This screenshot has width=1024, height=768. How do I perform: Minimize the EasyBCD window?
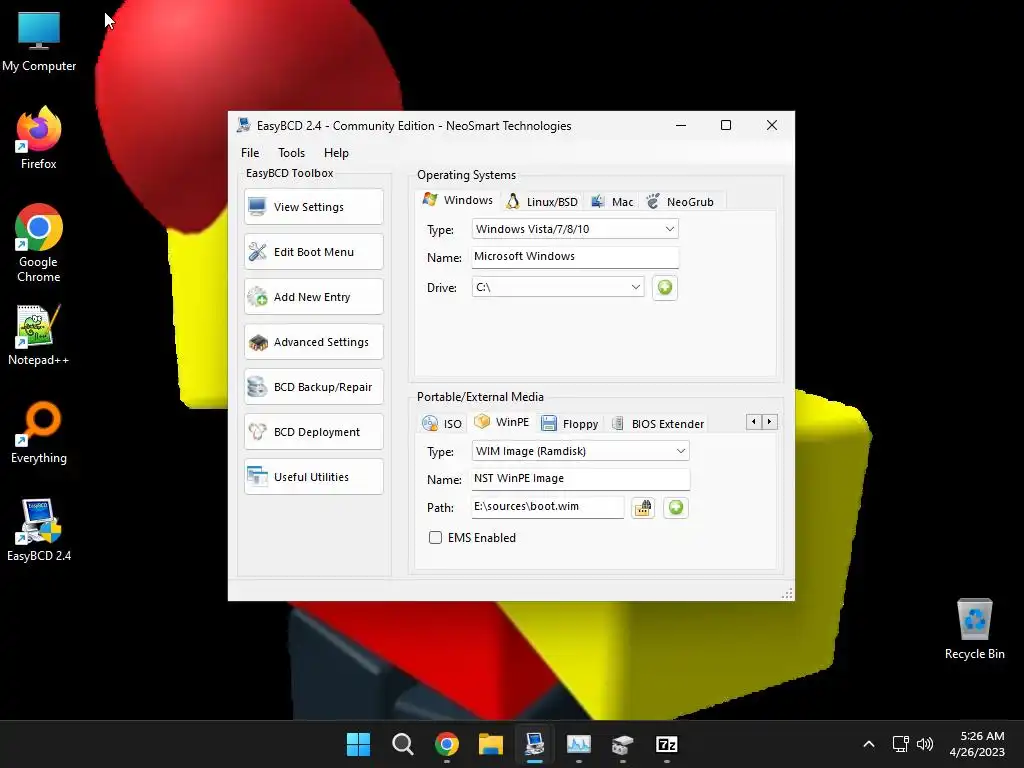coord(681,125)
